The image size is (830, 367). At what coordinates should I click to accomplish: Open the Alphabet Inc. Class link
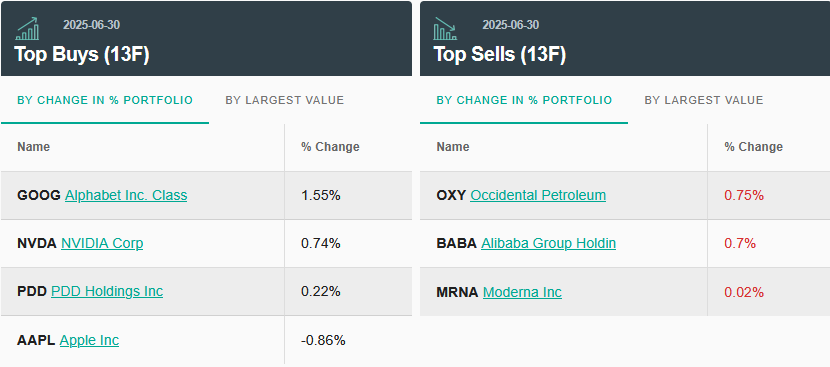pos(126,195)
